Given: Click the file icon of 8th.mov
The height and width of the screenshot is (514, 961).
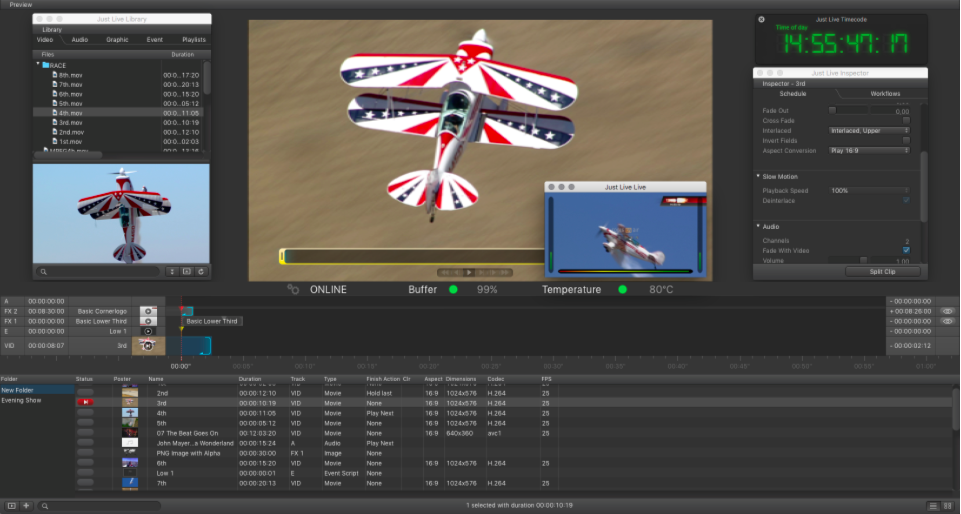Looking at the screenshot, I should [x=55, y=75].
